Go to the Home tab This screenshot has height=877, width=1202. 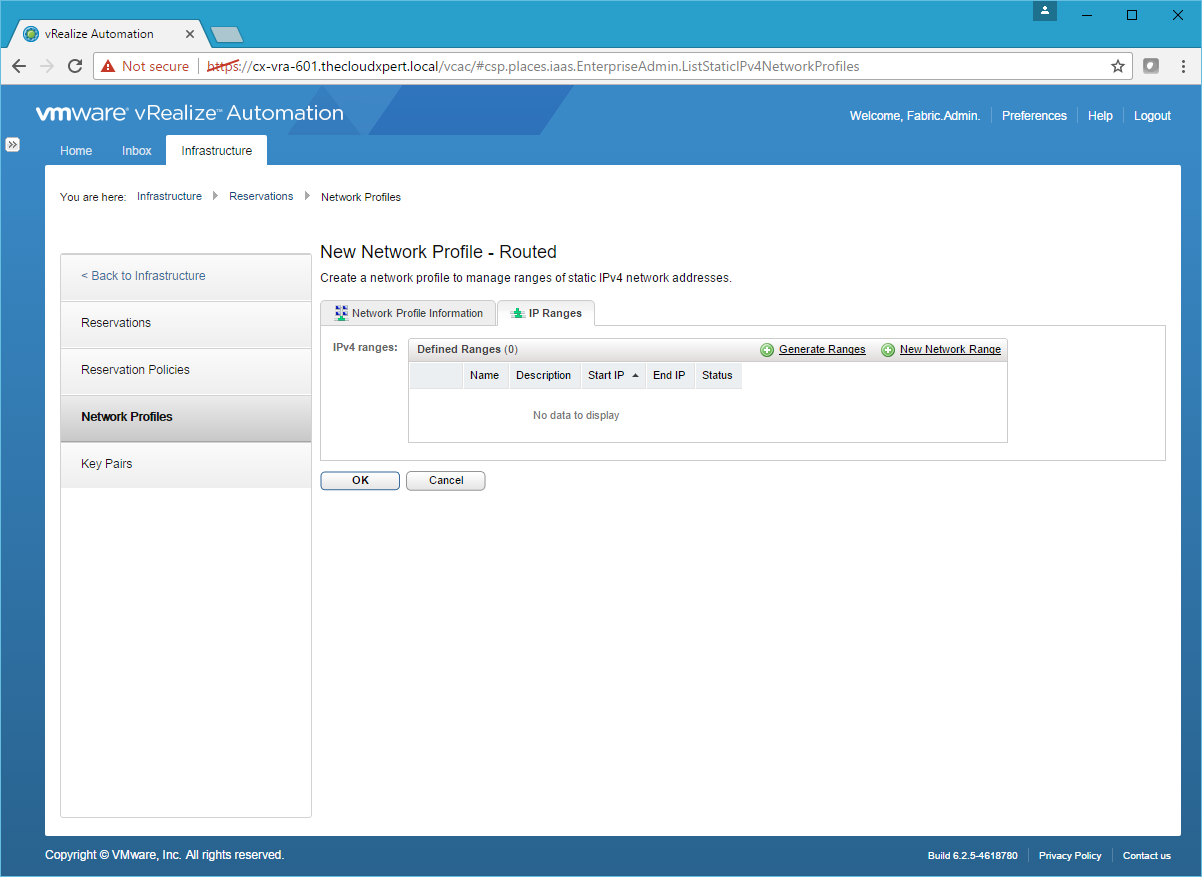point(76,151)
